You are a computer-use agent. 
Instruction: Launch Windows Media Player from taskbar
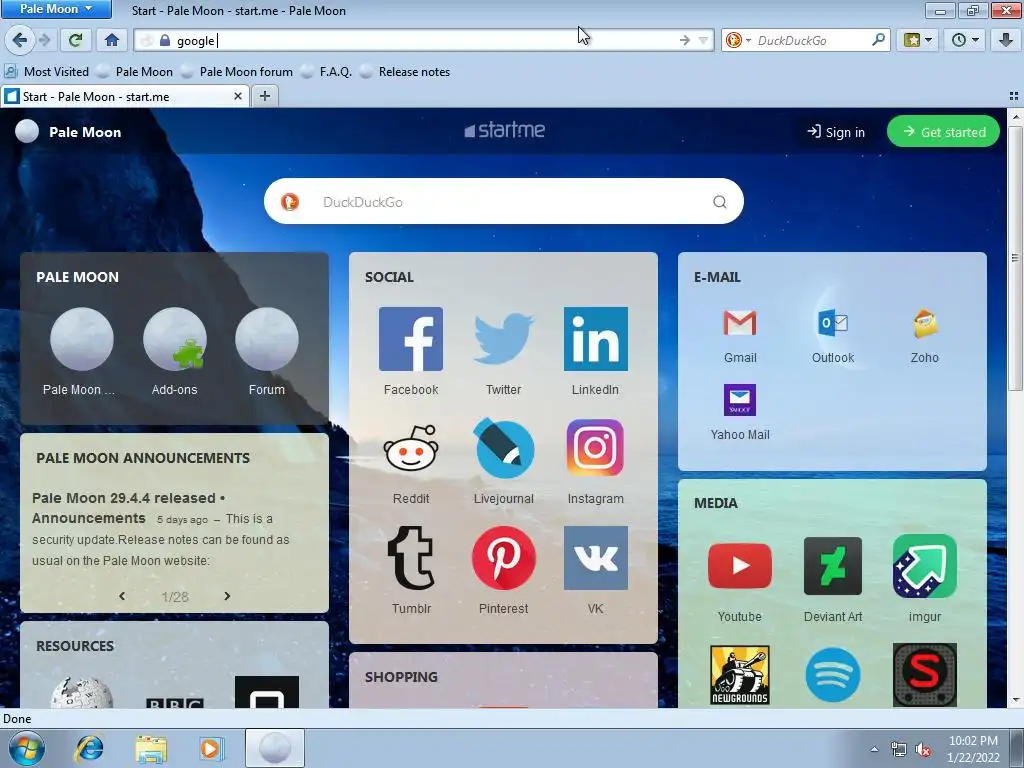click(x=211, y=748)
